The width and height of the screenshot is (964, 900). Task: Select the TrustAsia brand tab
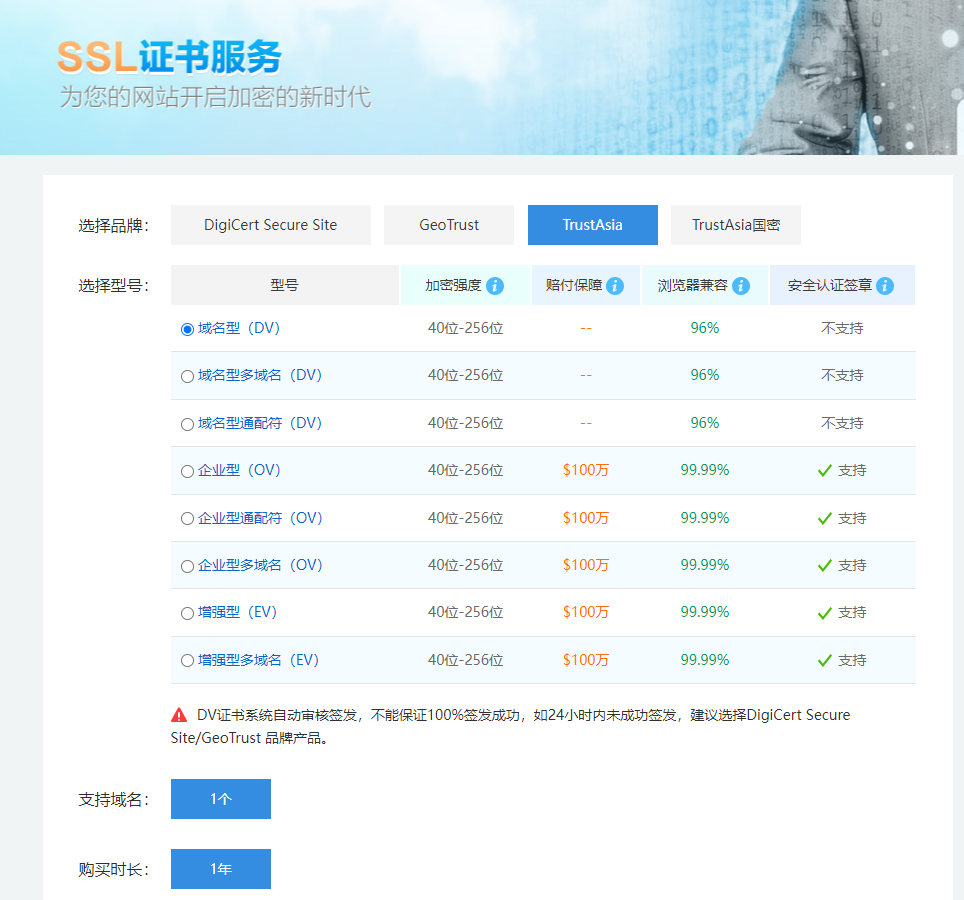pyautogui.click(x=592, y=225)
